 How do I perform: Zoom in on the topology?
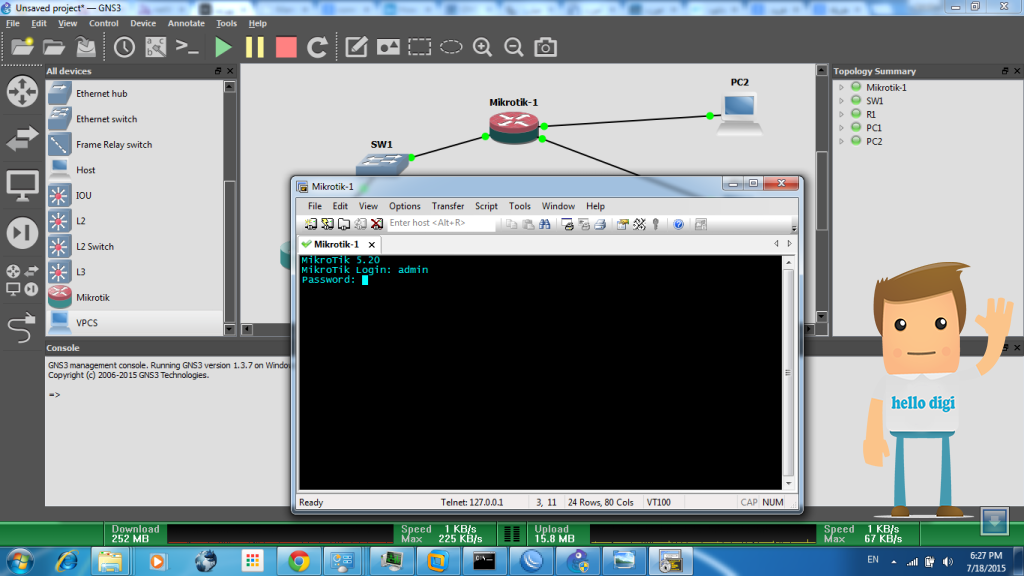click(483, 47)
